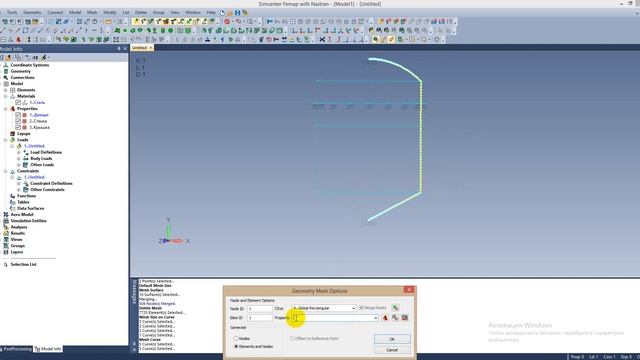This screenshot has height=360, width=640.
Task: Select Other Loads tree item
Action: 42,165
